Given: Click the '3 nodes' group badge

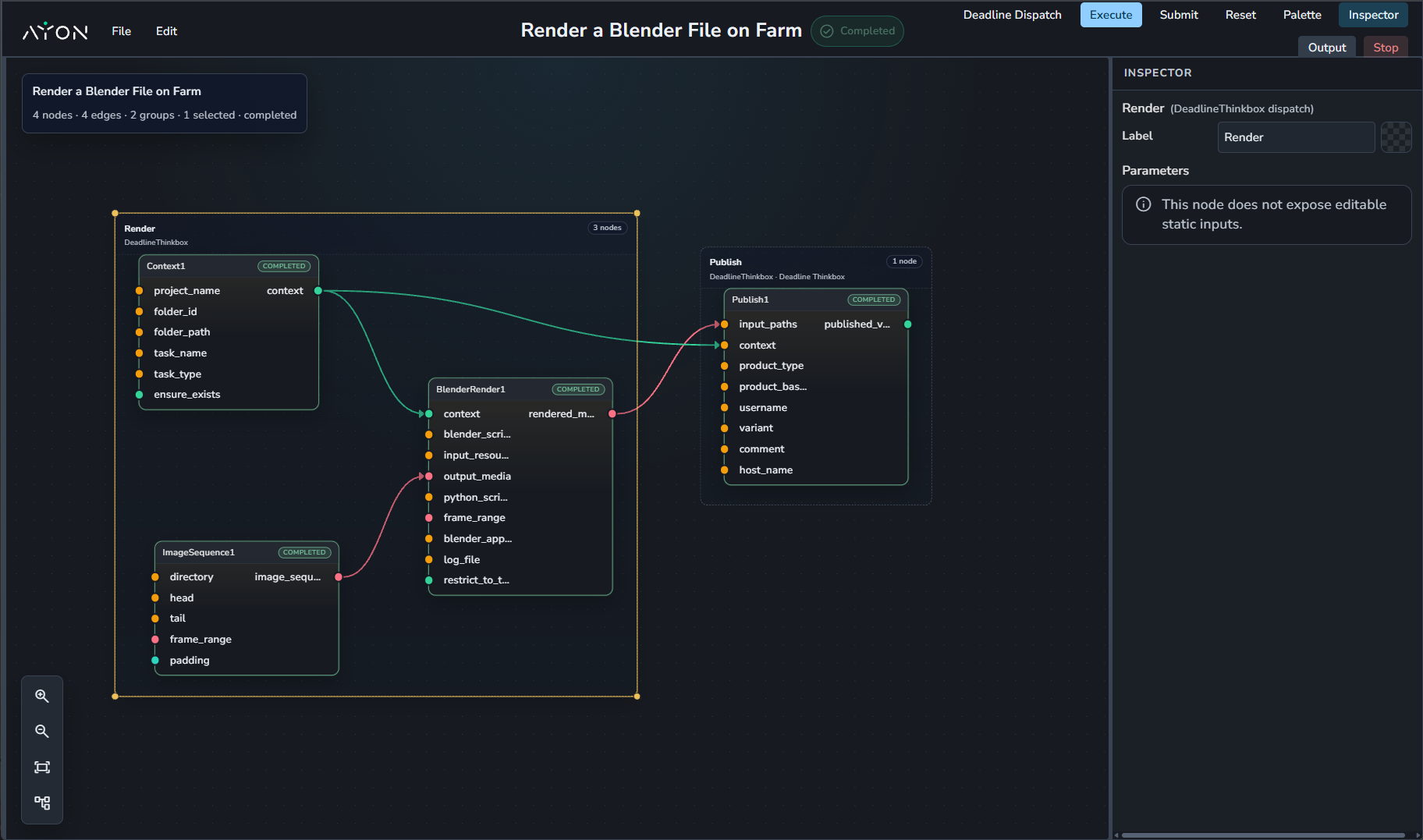Looking at the screenshot, I should tap(607, 228).
